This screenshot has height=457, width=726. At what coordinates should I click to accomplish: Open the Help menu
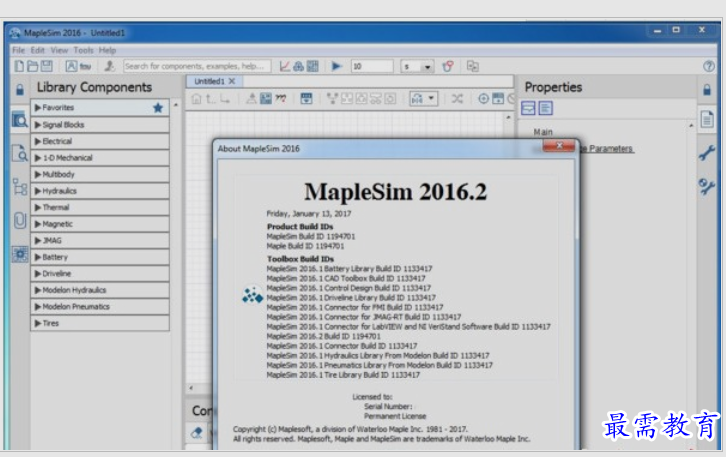click(107, 50)
